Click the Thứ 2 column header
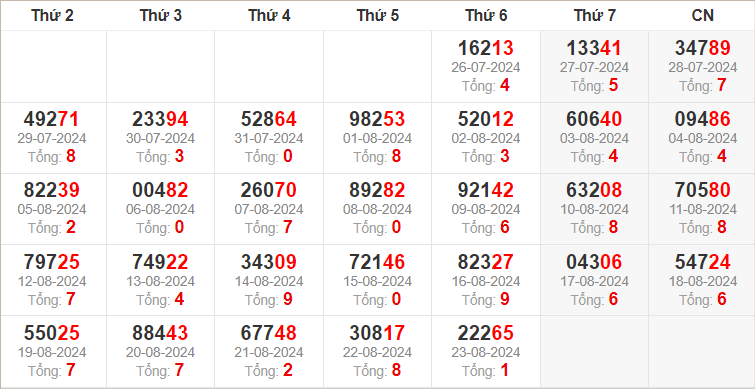 point(52,16)
